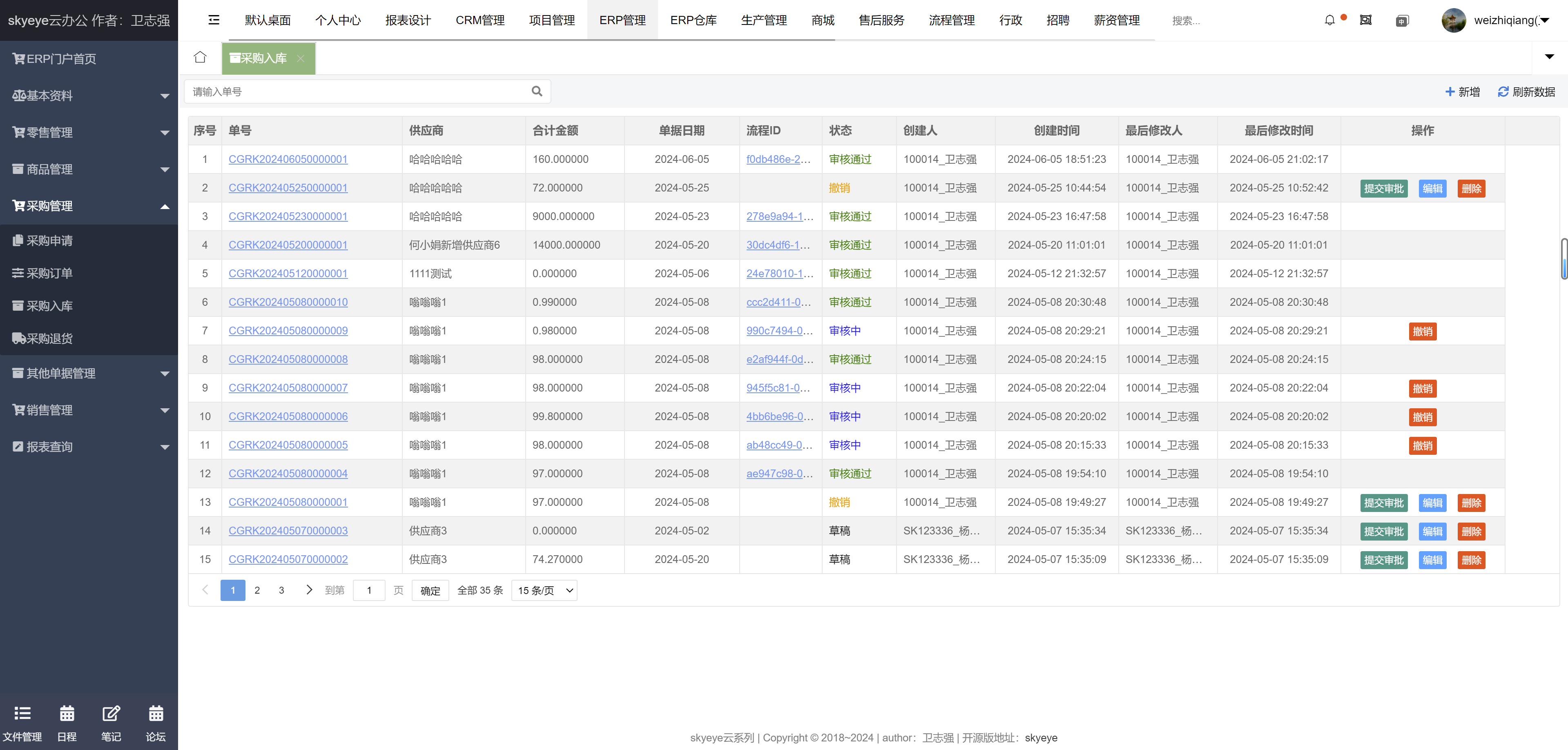This screenshot has height=750, width=1568.
Task: Open order link CGRK202406050000001
Action: click(288, 159)
